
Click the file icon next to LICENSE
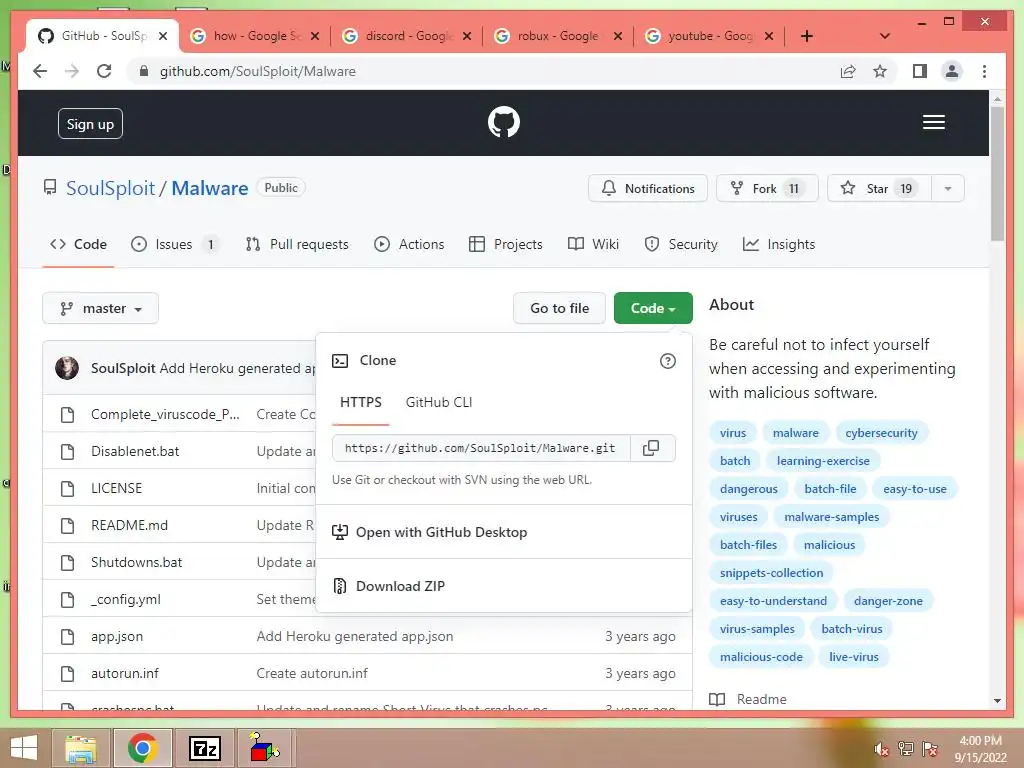(x=67, y=488)
